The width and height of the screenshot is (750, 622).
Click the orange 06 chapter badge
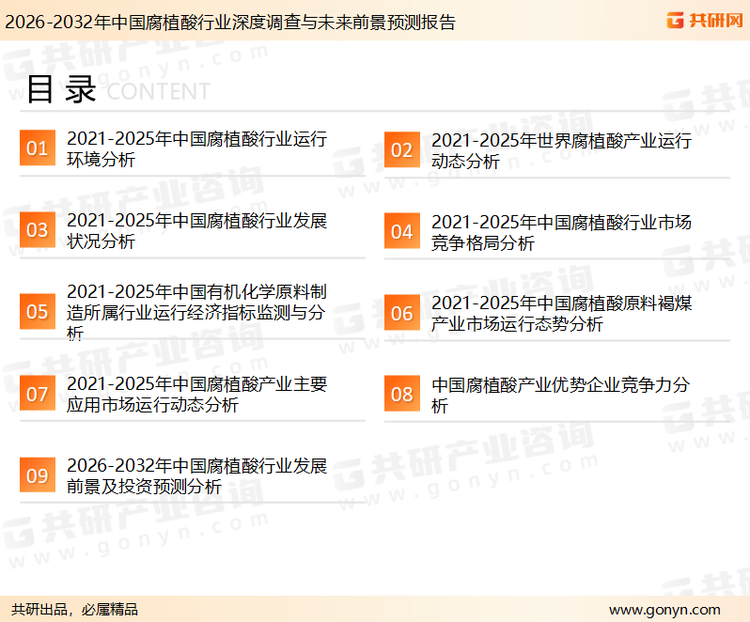coord(402,313)
